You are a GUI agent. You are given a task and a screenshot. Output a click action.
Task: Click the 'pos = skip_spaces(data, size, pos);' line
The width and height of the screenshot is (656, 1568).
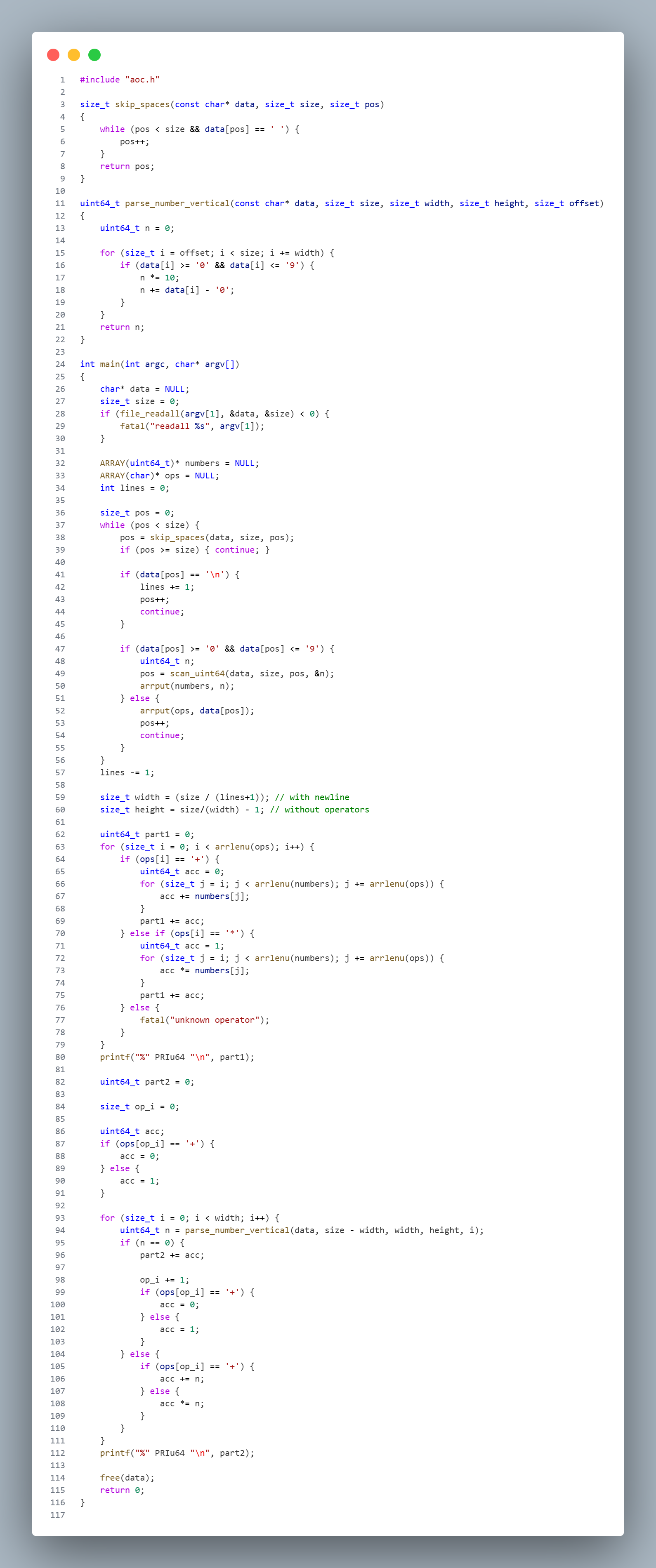pos(207,537)
